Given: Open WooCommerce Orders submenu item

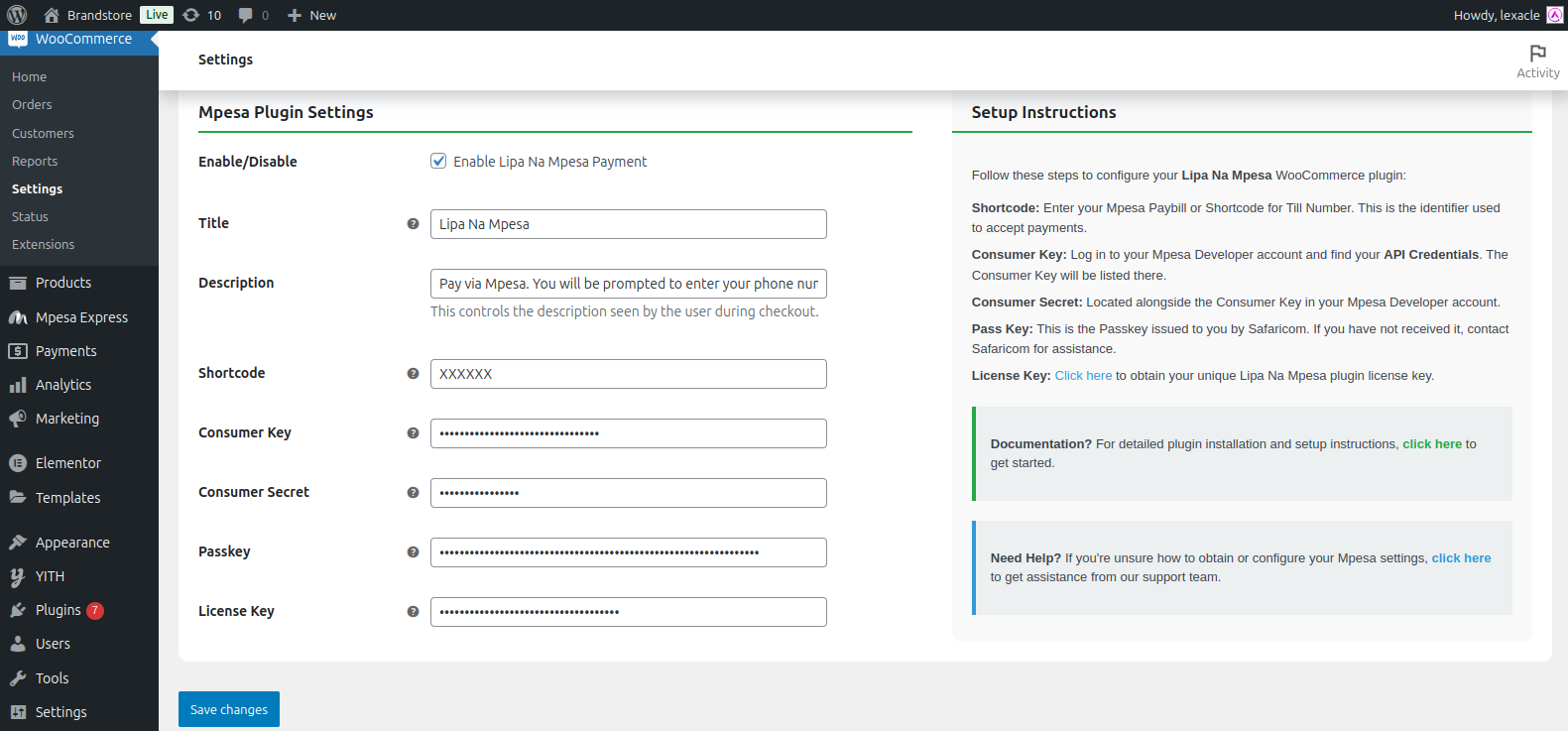Looking at the screenshot, I should point(32,104).
